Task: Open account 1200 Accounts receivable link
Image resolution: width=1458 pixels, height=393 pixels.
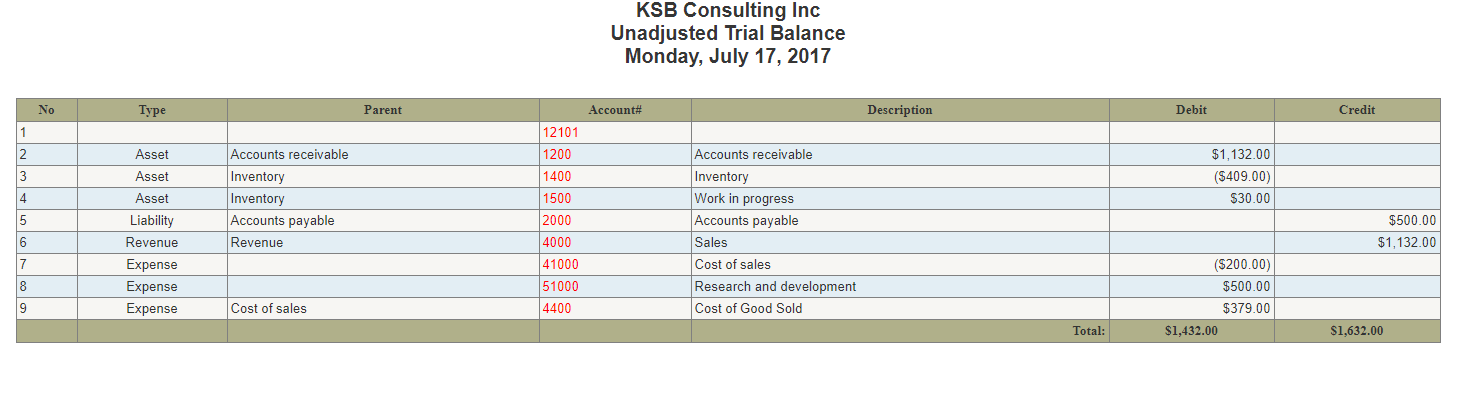Action: pos(557,155)
